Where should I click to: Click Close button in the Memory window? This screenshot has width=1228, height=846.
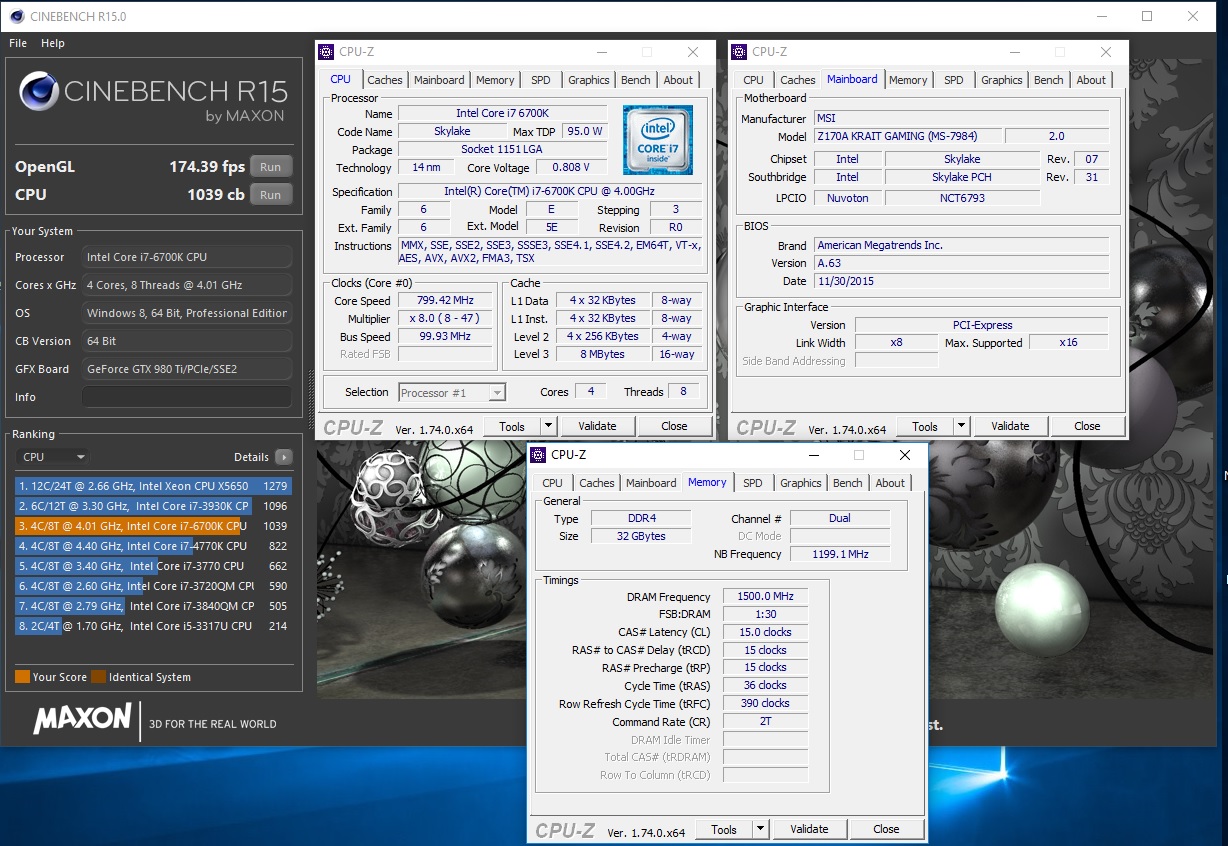886,829
